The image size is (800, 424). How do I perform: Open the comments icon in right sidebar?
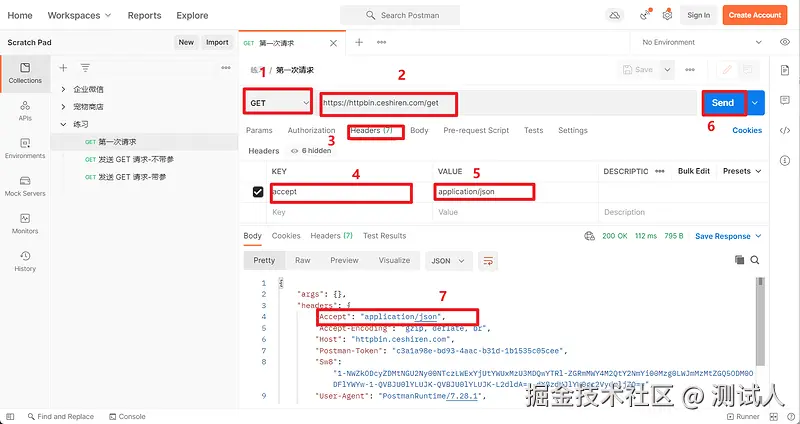785,101
